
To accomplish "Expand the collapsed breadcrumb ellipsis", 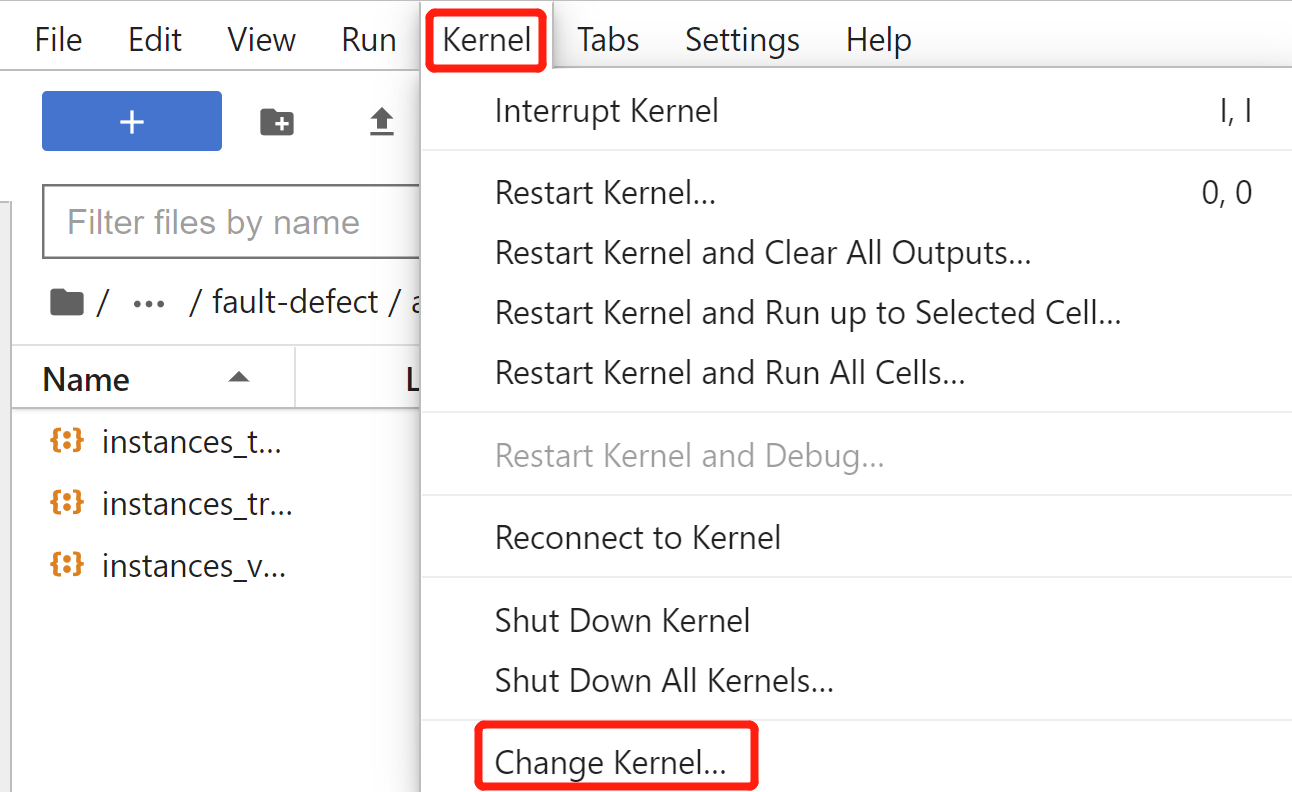I will 149,302.
